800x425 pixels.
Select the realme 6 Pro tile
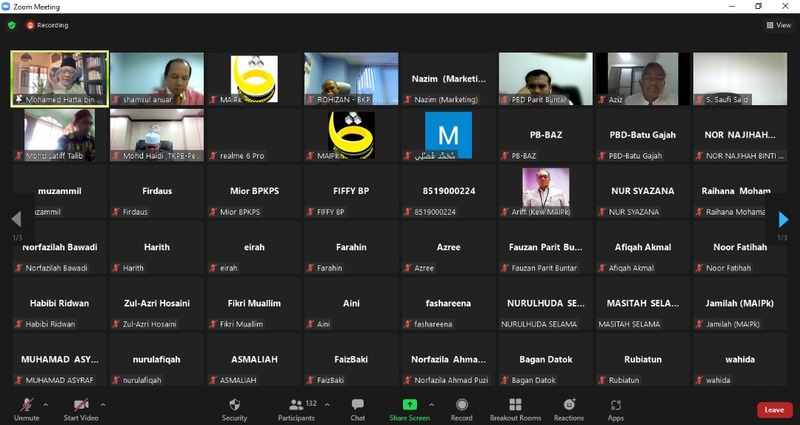point(254,135)
